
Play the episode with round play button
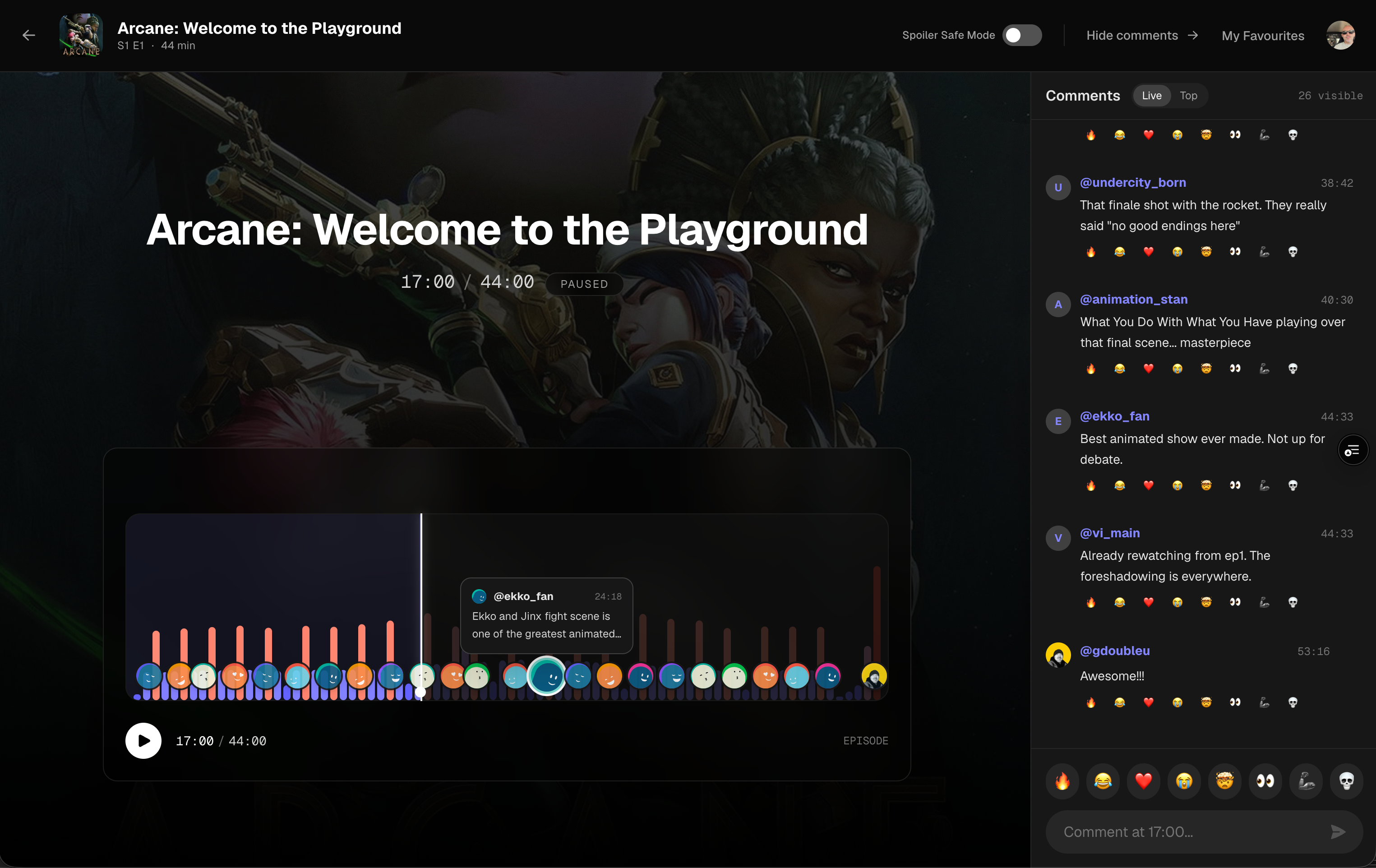[x=143, y=741]
